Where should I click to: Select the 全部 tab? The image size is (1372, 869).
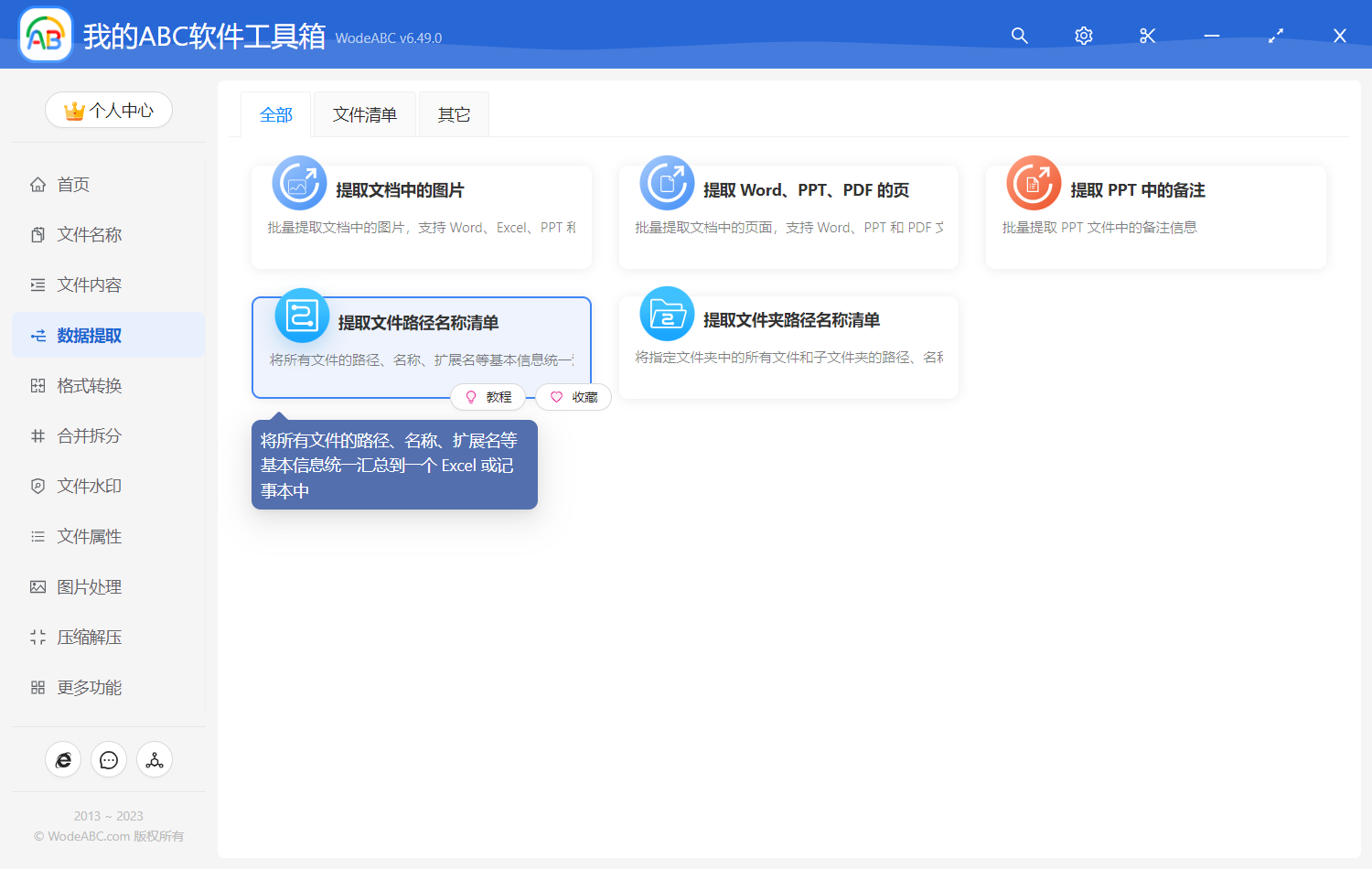coord(276,115)
